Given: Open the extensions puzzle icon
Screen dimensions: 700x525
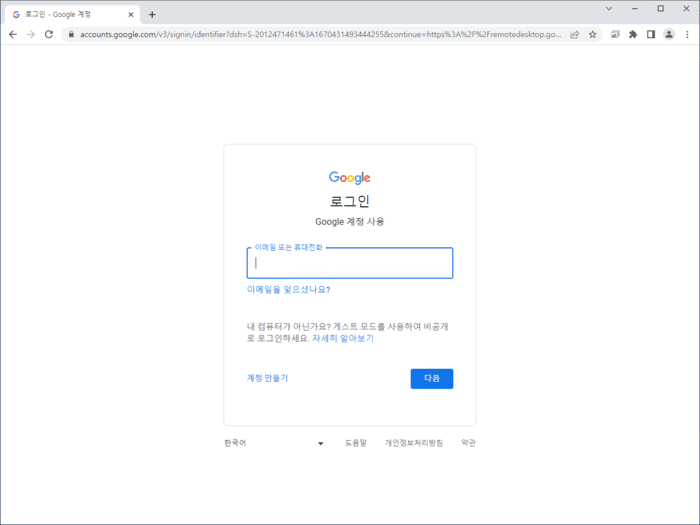Looking at the screenshot, I should tap(633, 34).
